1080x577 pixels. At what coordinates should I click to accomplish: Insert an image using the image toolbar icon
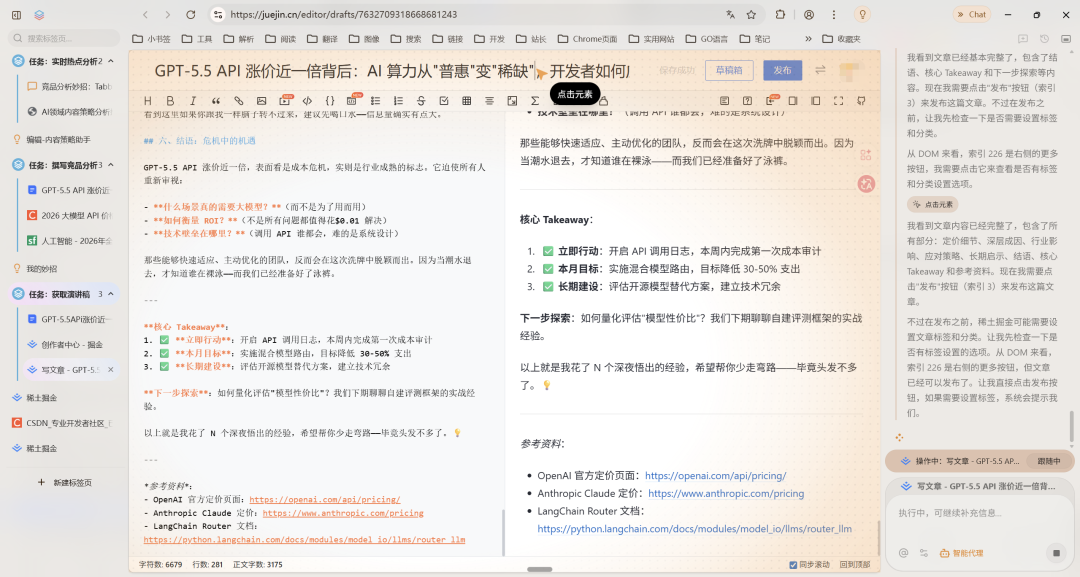tap(261, 100)
